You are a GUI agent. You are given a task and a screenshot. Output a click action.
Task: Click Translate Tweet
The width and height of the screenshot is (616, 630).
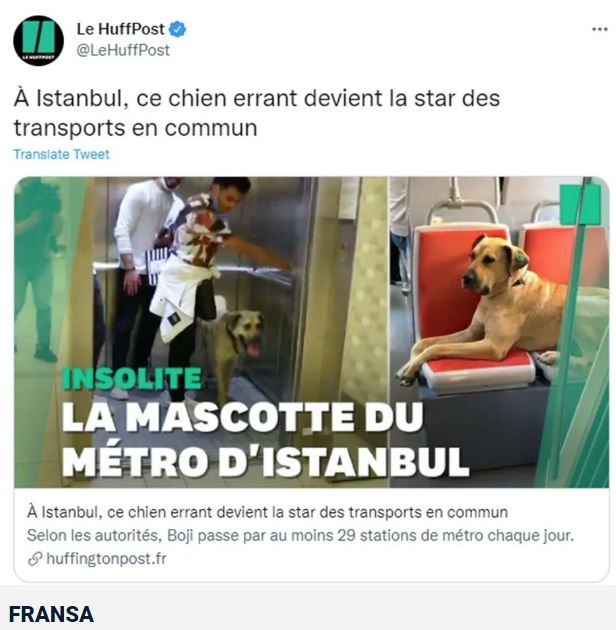click(x=61, y=154)
